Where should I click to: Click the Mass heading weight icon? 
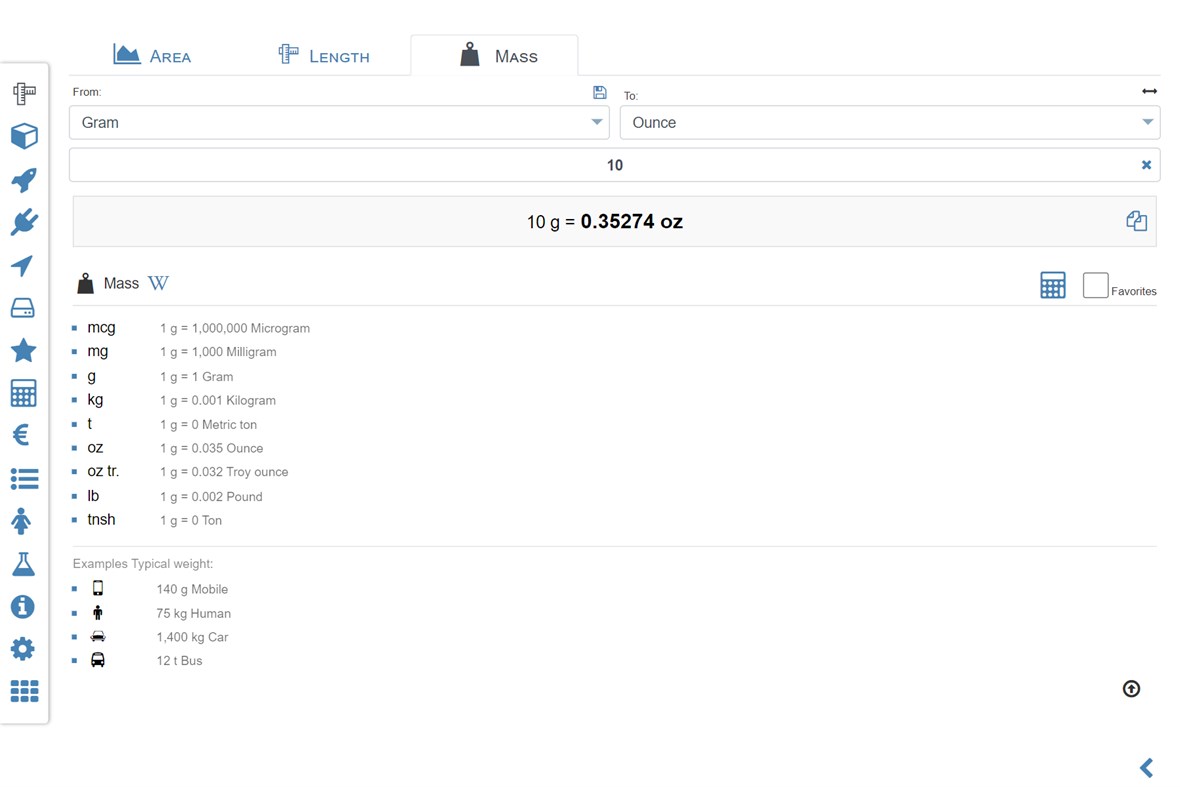(85, 284)
